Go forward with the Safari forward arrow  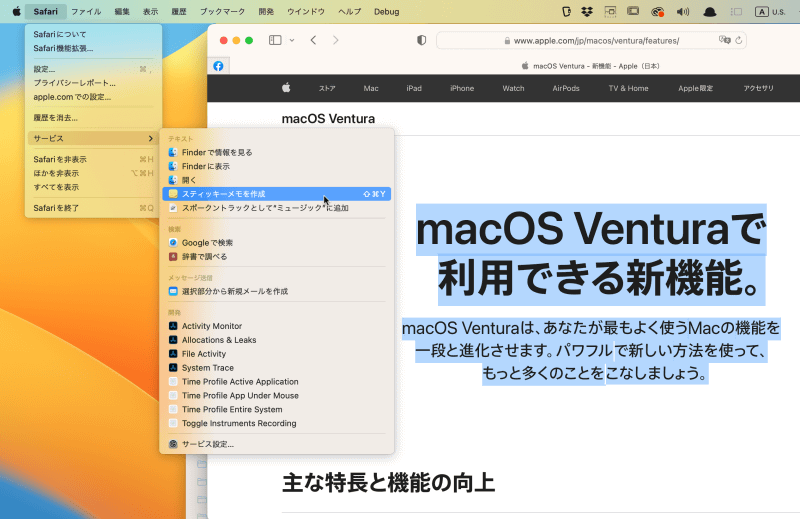click(335, 40)
